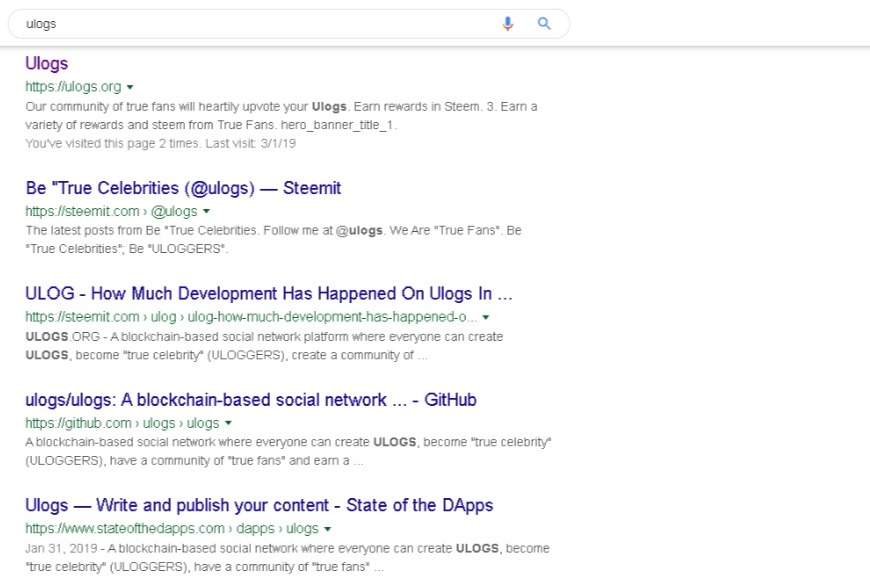Open 'Ulogs — Write and publish your content' result

(x=259, y=505)
